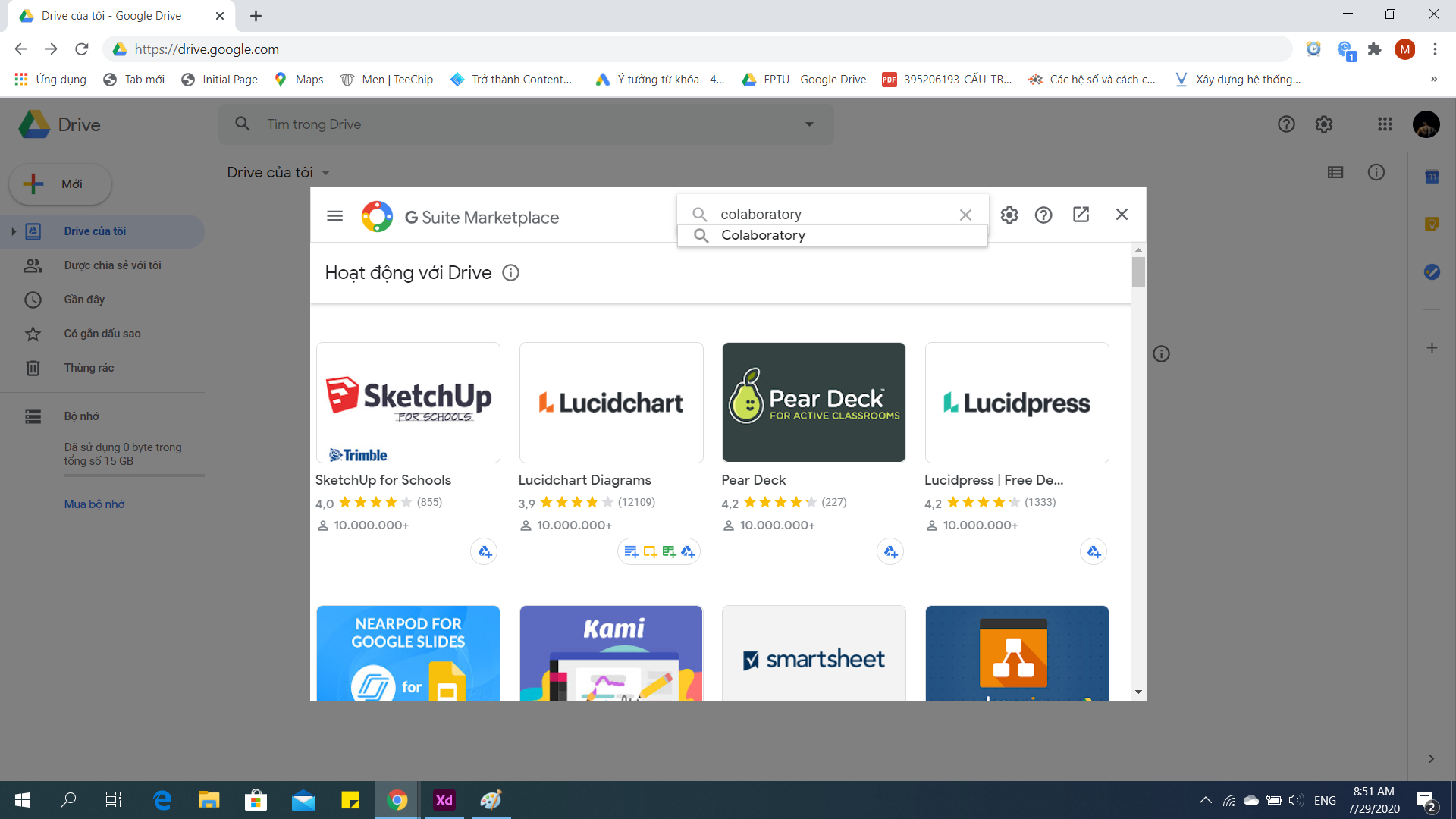Open Windows Start menu
The image size is (1456, 819).
click(x=23, y=800)
